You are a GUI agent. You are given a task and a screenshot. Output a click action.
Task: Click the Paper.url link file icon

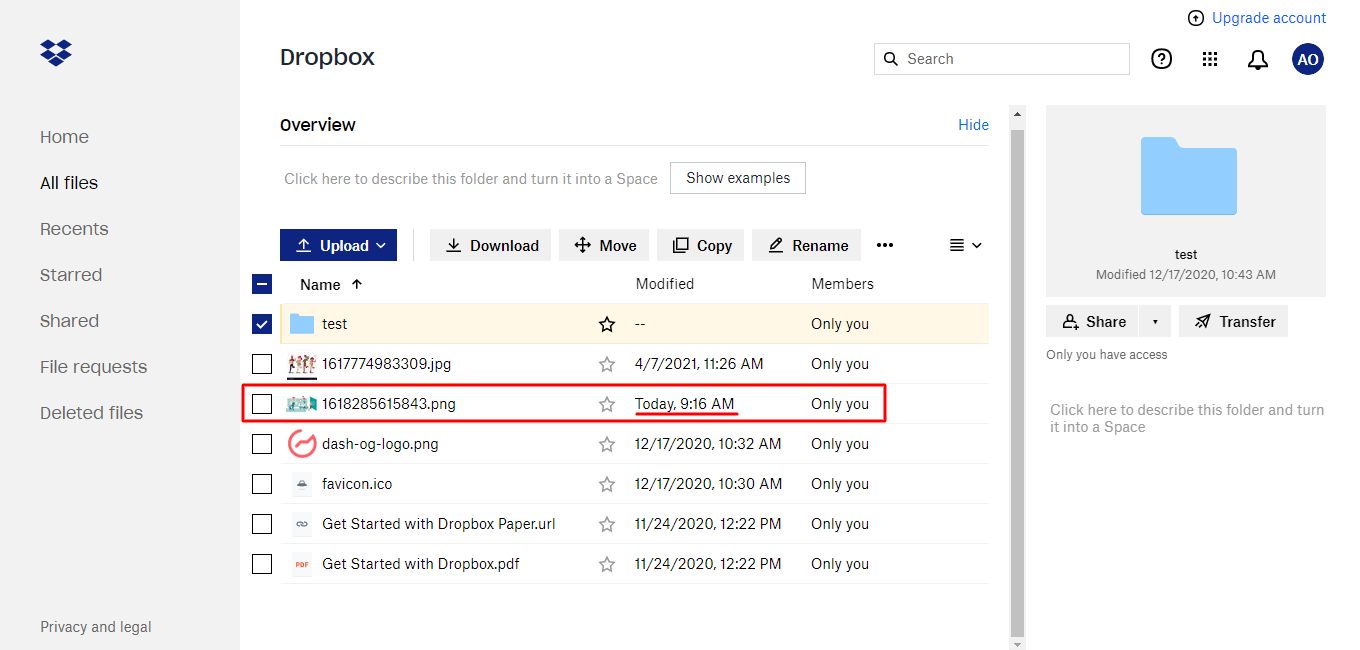302,524
